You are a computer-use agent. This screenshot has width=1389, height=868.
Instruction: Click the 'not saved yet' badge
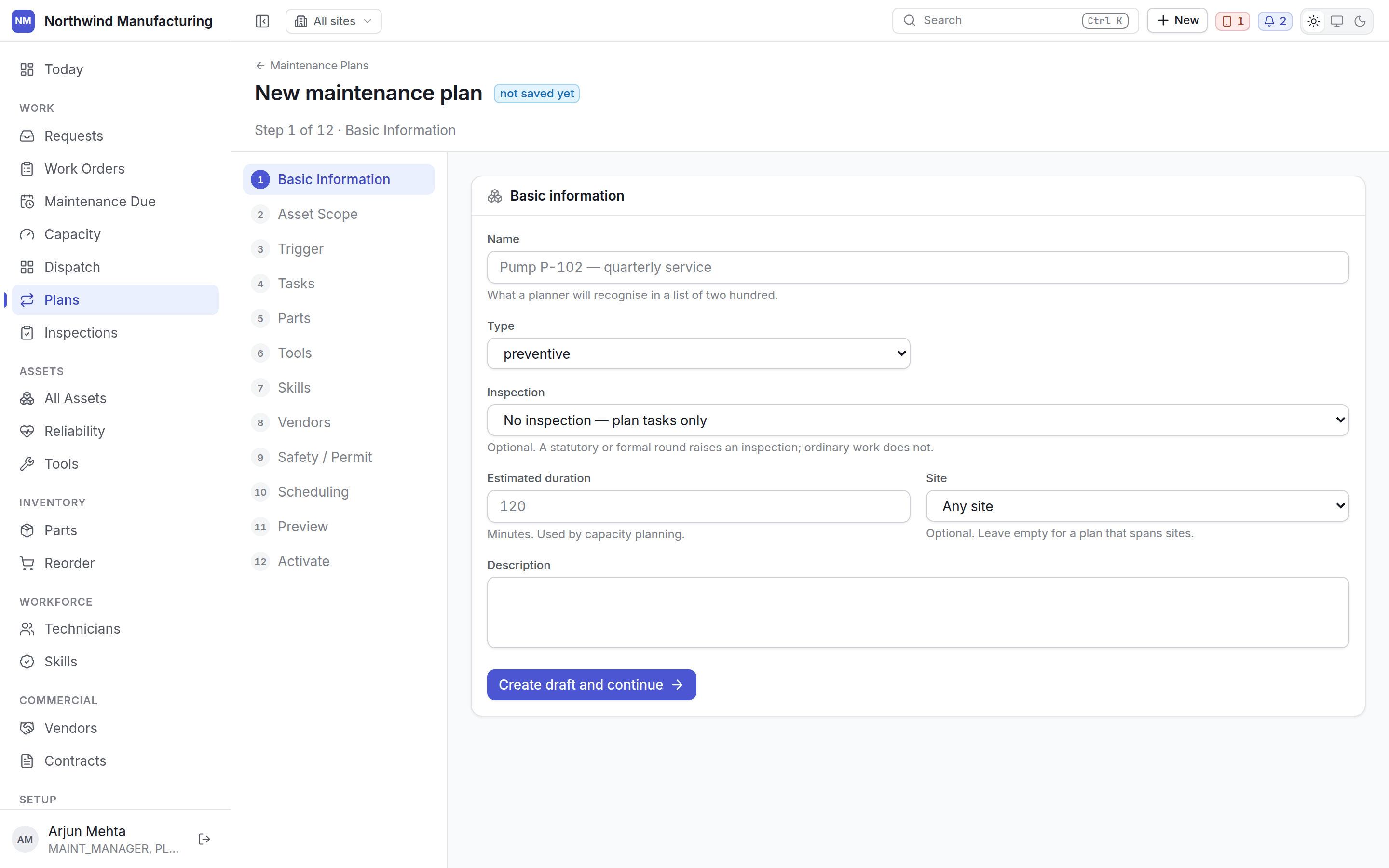point(537,94)
